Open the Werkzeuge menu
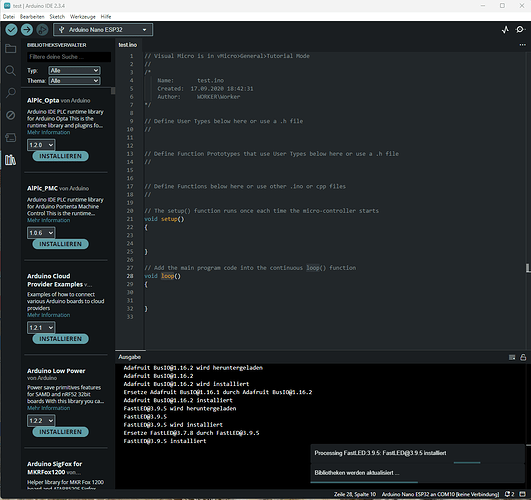This screenshot has height=500, width=531. [x=83, y=17]
